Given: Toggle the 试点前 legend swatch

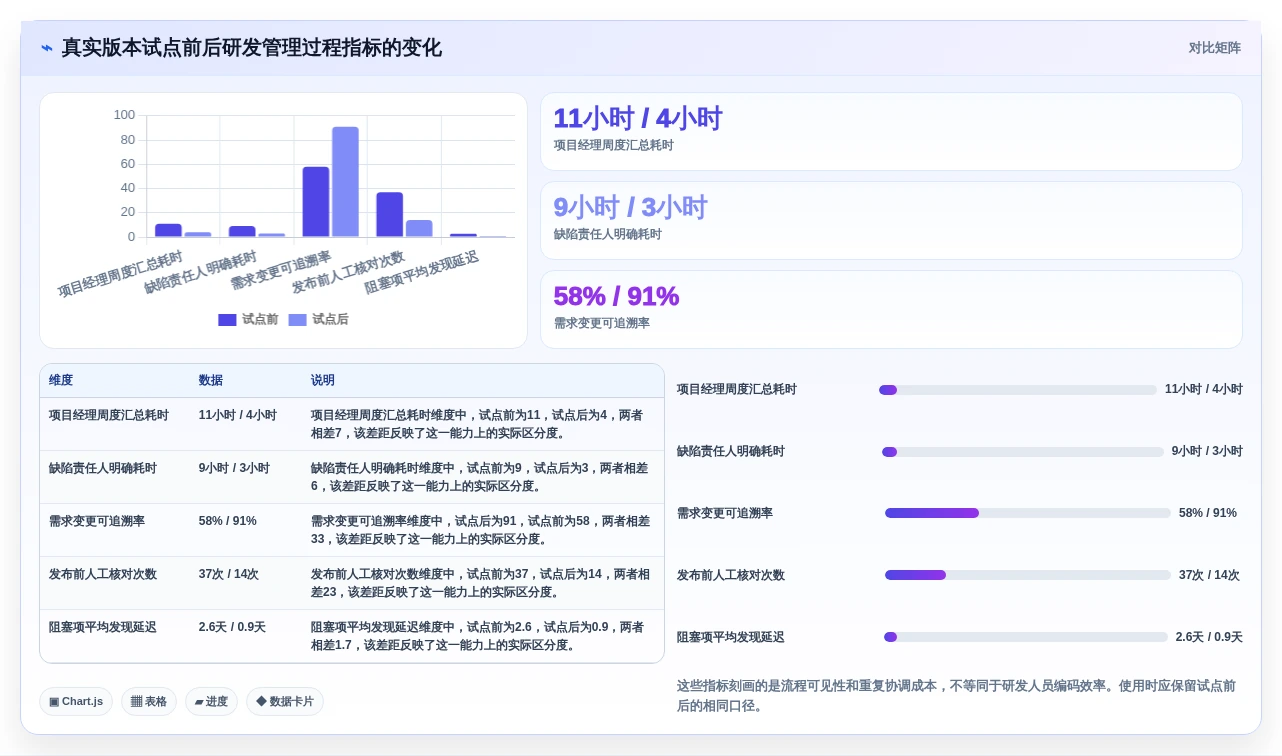Looking at the screenshot, I should [227, 320].
